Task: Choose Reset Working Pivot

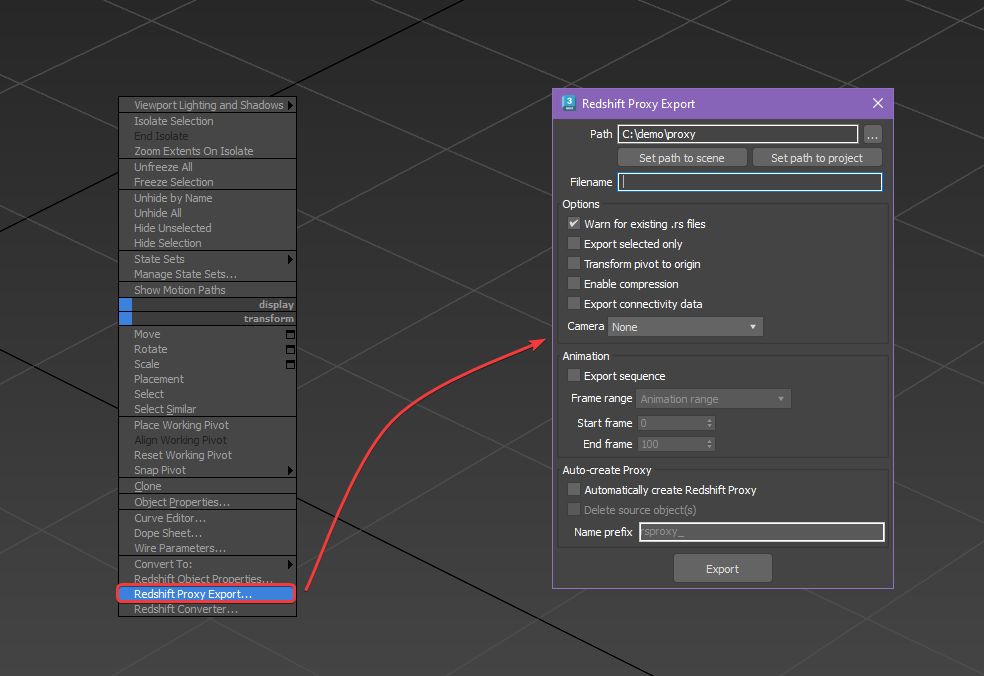Action: (x=207, y=455)
